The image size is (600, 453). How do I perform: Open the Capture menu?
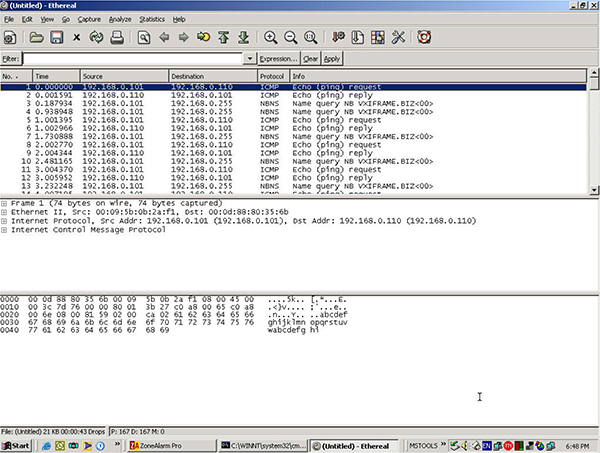[x=89, y=19]
